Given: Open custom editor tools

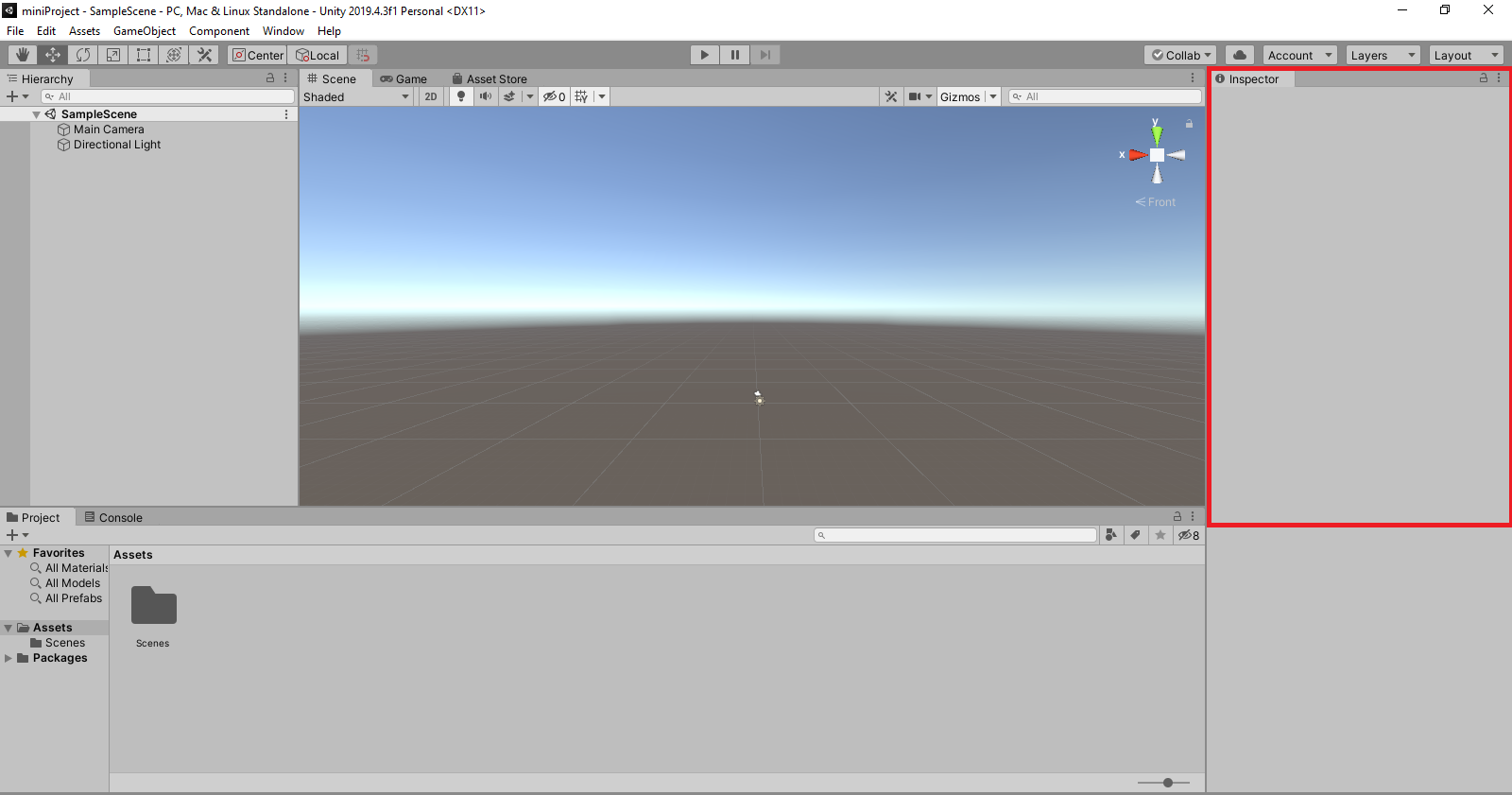Looking at the screenshot, I should (204, 55).
